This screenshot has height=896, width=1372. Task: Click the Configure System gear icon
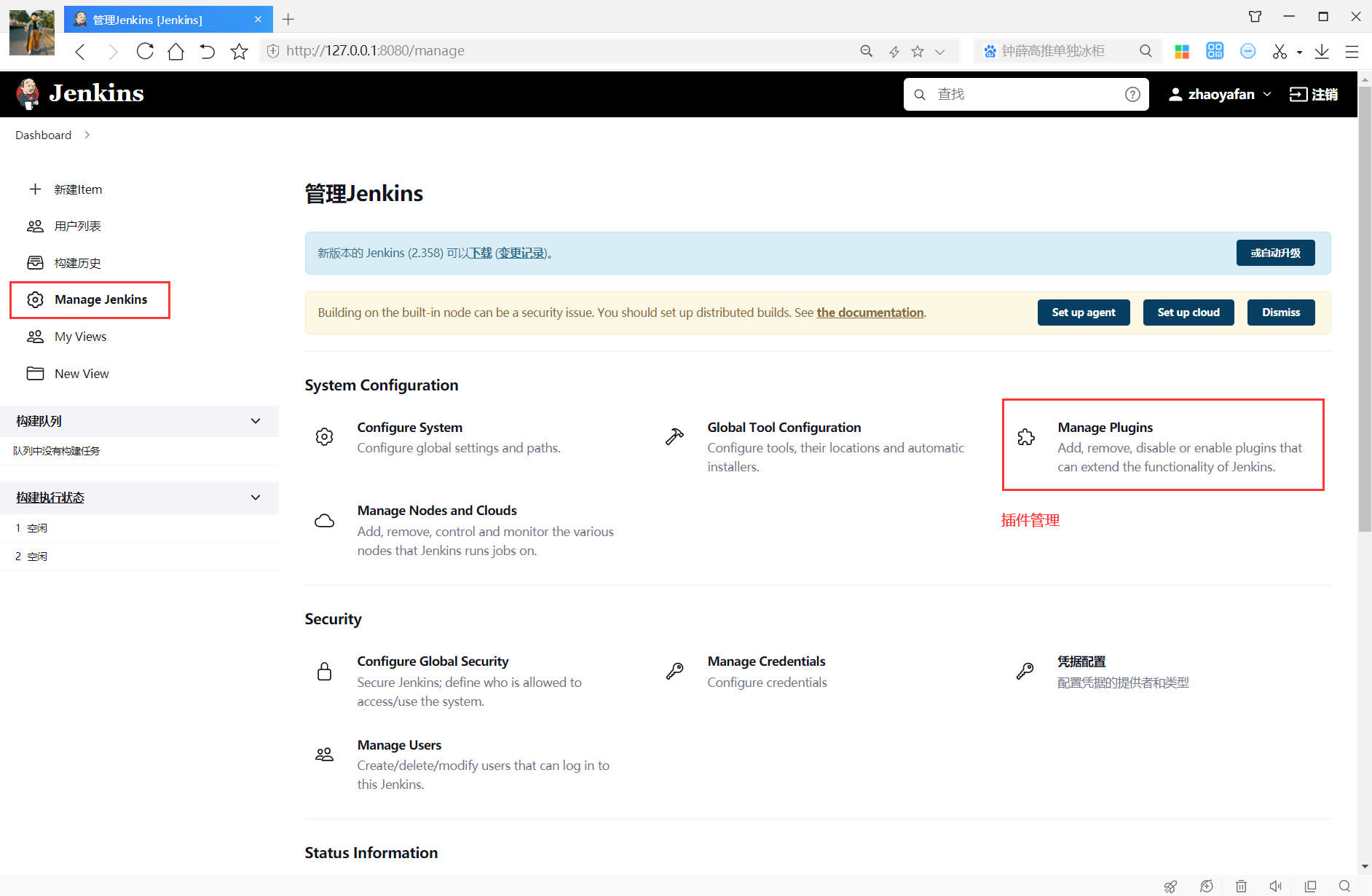325,436
